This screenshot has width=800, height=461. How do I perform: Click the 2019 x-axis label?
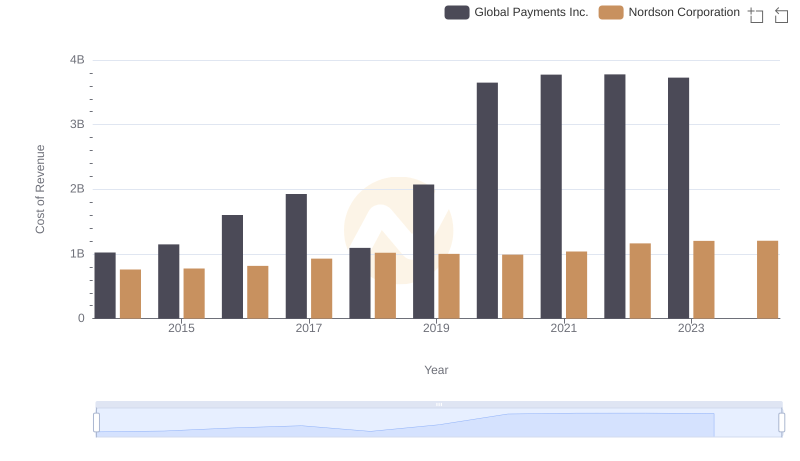click(436, 328)
